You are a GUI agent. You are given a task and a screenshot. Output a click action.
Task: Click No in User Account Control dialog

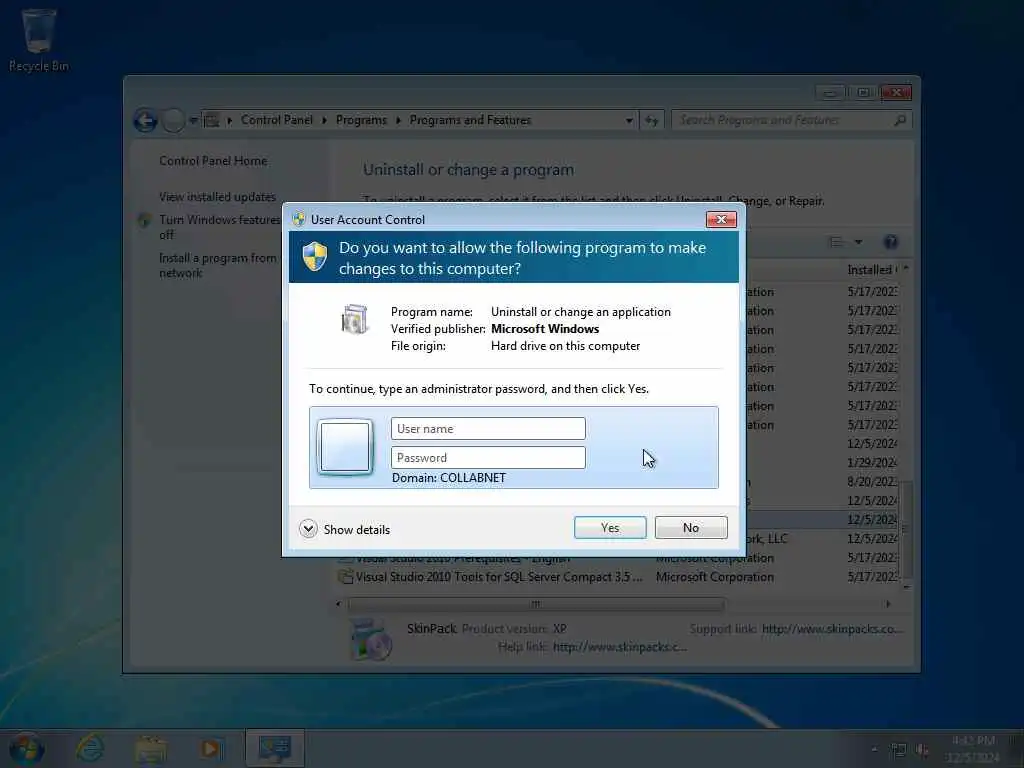pos(691,528)
